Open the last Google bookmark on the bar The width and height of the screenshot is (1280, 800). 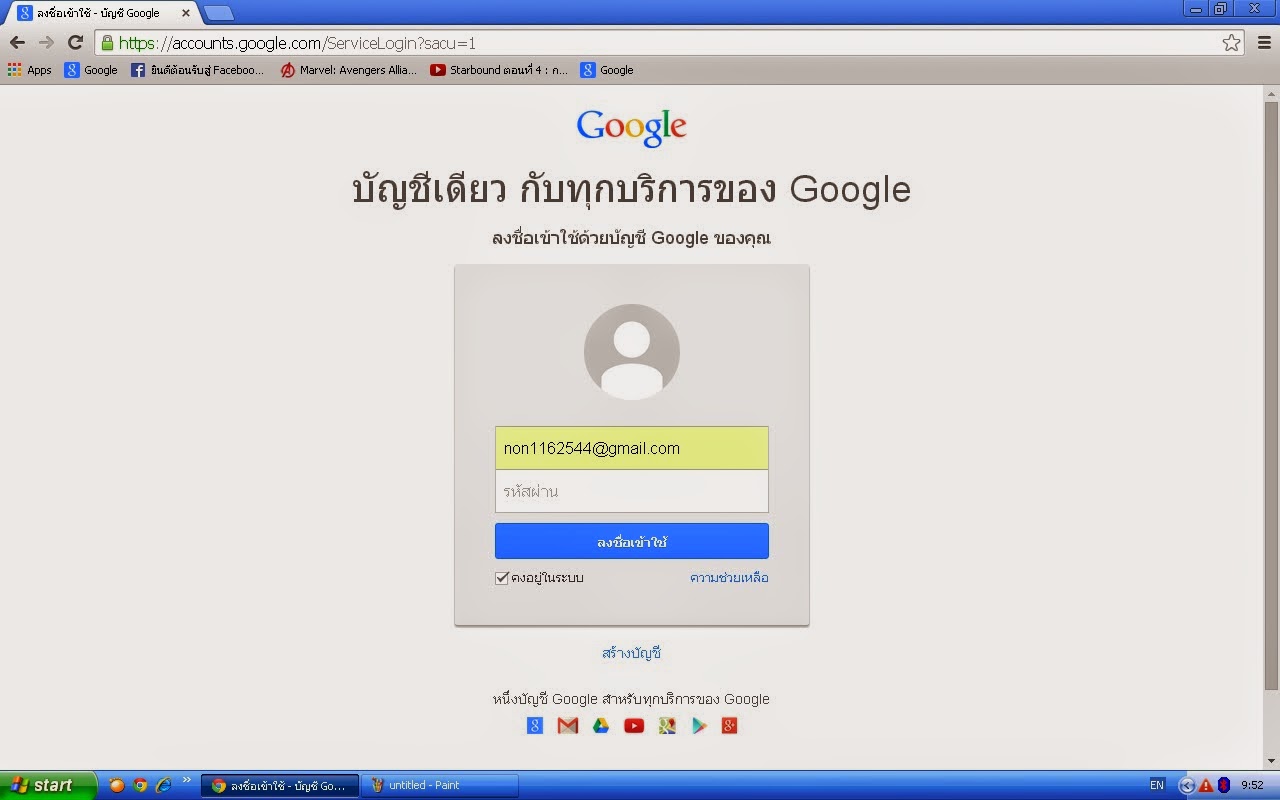tap(607, 70)
